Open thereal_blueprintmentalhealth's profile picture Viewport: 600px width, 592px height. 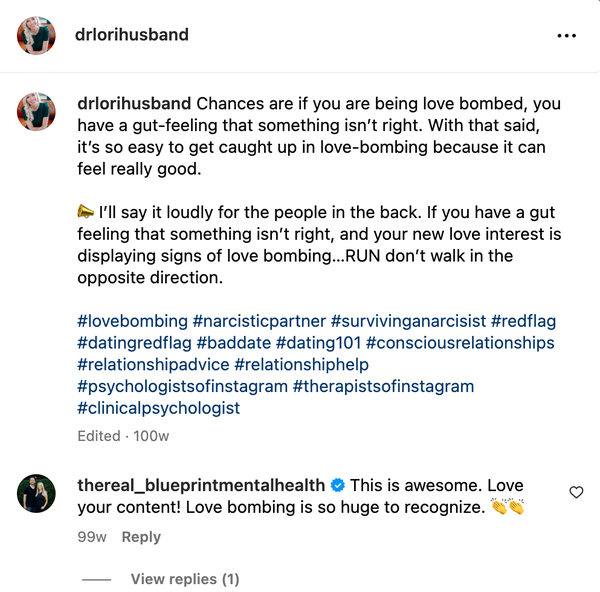[35, 493]
